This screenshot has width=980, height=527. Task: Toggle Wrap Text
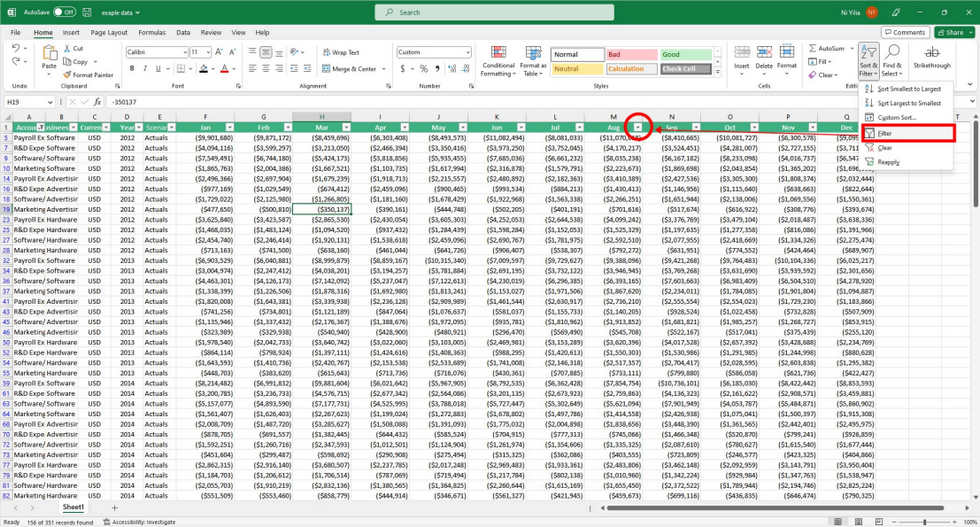[x=341, y=53]
